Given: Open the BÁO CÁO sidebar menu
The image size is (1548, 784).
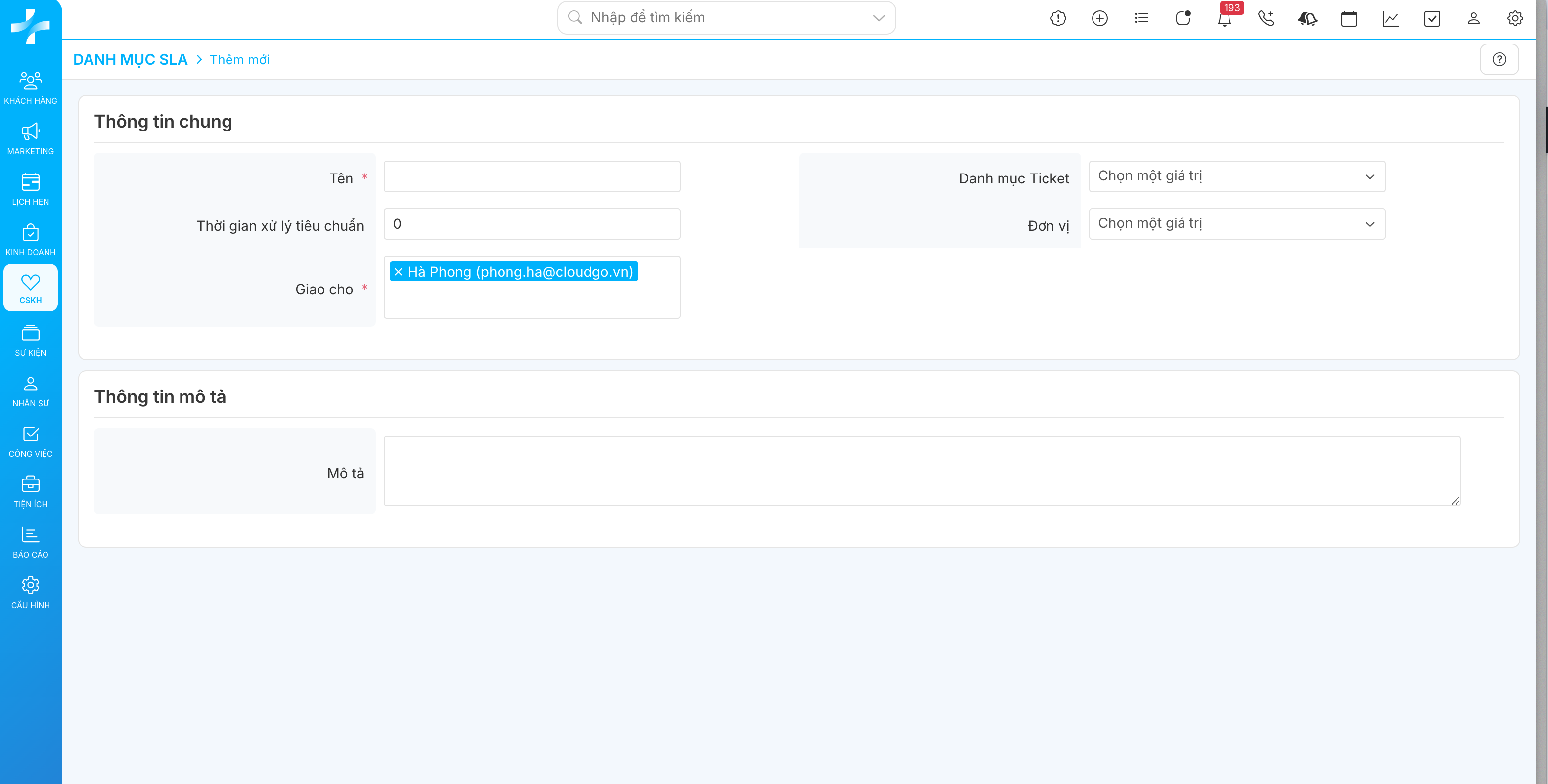Looking at the screenshot, I should point(31,542).
